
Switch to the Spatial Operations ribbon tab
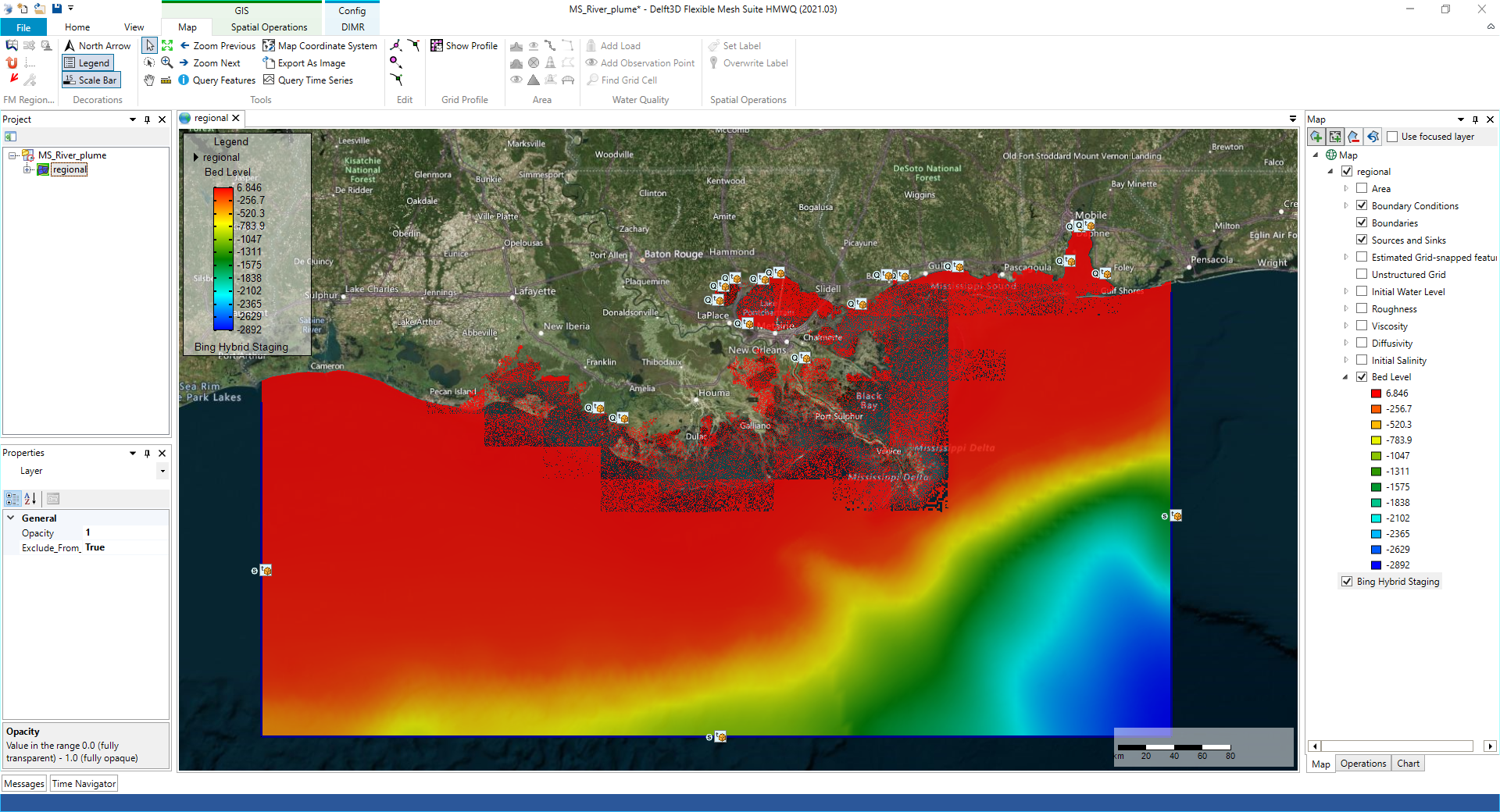tap(269, 27)
